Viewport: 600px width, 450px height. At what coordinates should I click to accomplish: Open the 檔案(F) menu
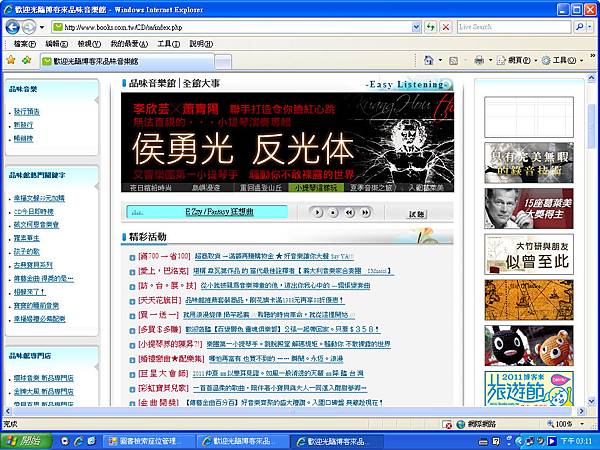24,44
